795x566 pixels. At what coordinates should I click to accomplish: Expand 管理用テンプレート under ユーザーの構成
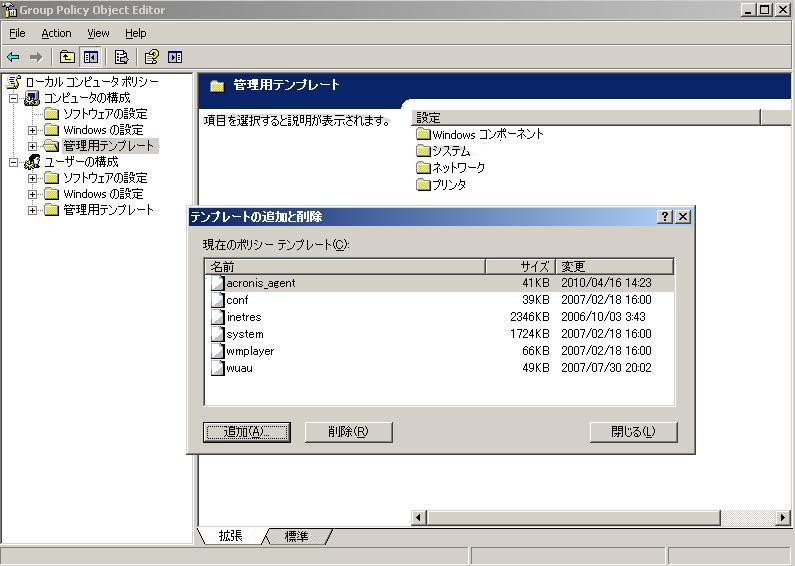coord(32,210)
